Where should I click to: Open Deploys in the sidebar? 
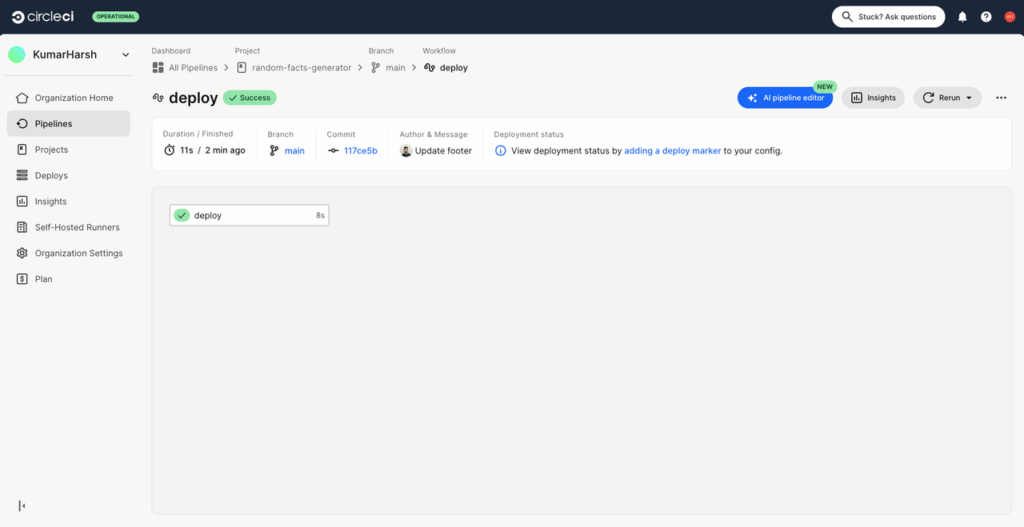click(69, 176)
